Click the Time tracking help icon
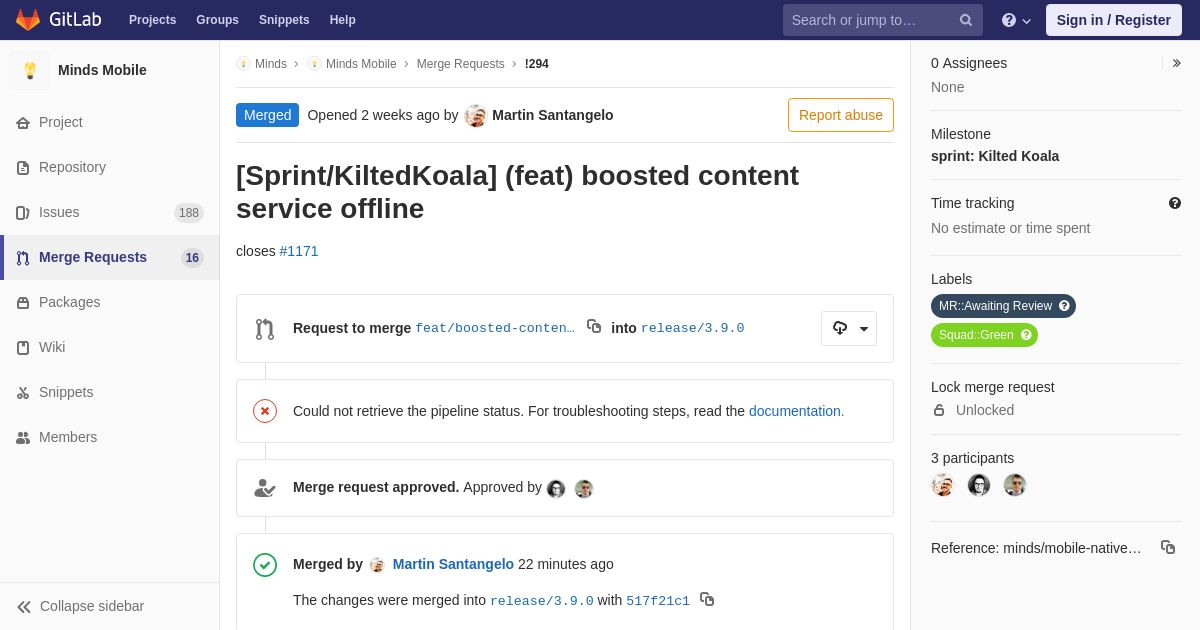1200x630 pixels. [1175, 203]
